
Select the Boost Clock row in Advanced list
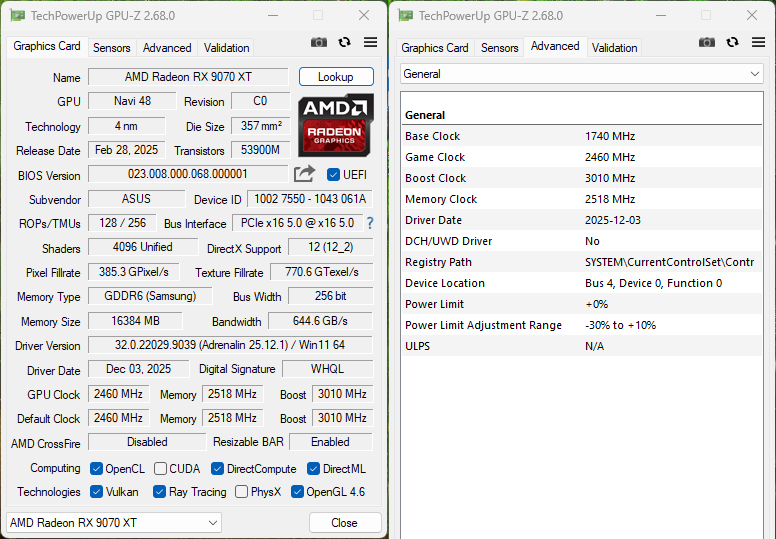tap(582, 178)
